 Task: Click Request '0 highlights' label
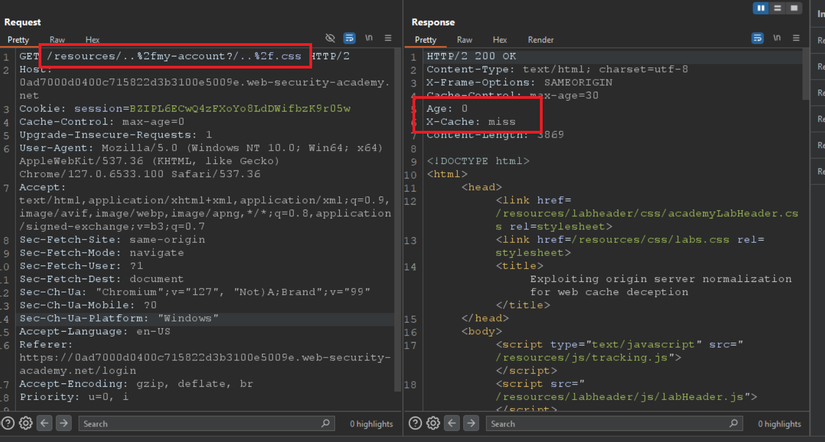[371, 424]
